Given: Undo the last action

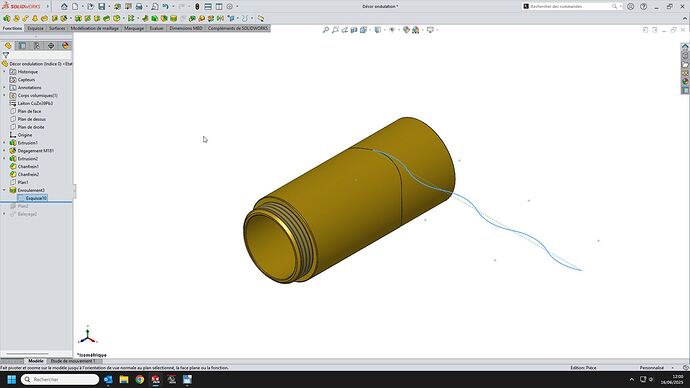Looking at the screenshot, I should [x=165, y=7].
